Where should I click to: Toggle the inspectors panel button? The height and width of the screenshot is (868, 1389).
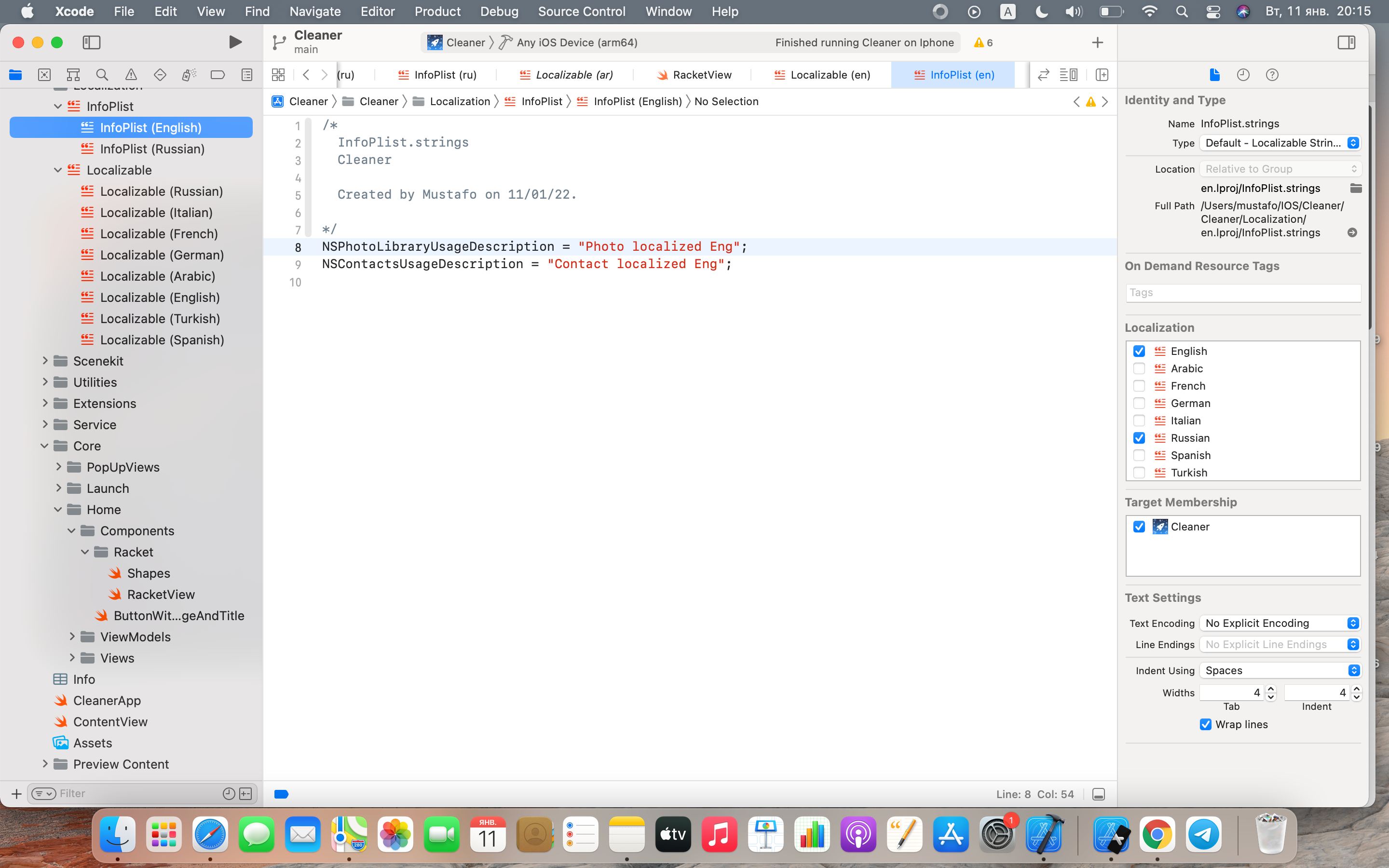coord(1346,42)
